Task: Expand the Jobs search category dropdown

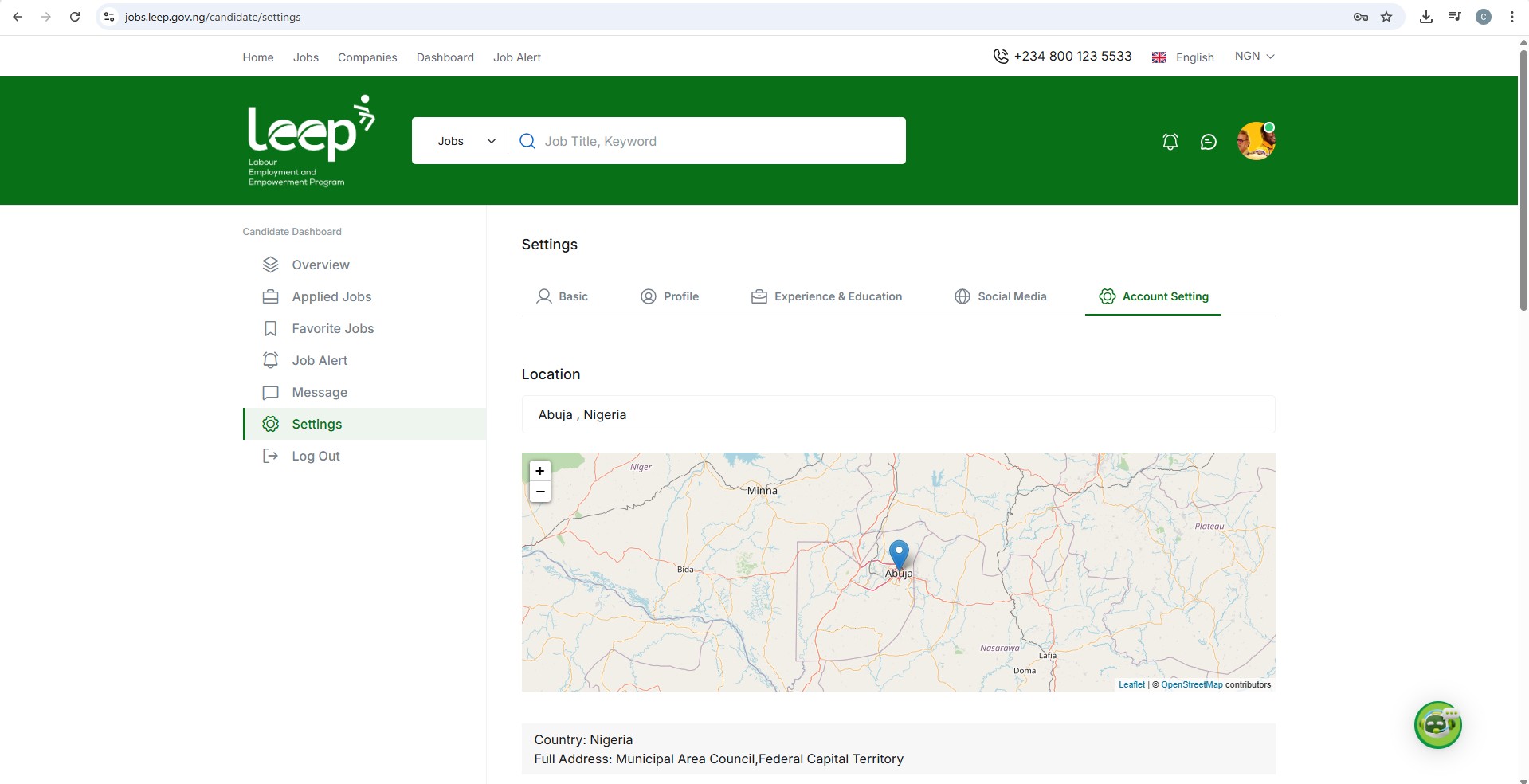Action: (466, 141)
